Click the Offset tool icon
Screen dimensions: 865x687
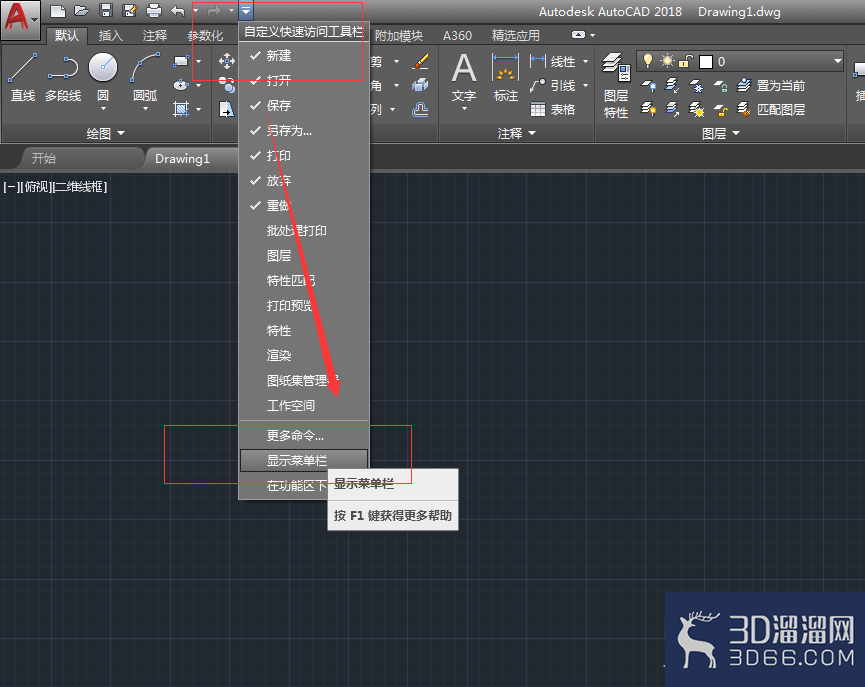[420, 109]
